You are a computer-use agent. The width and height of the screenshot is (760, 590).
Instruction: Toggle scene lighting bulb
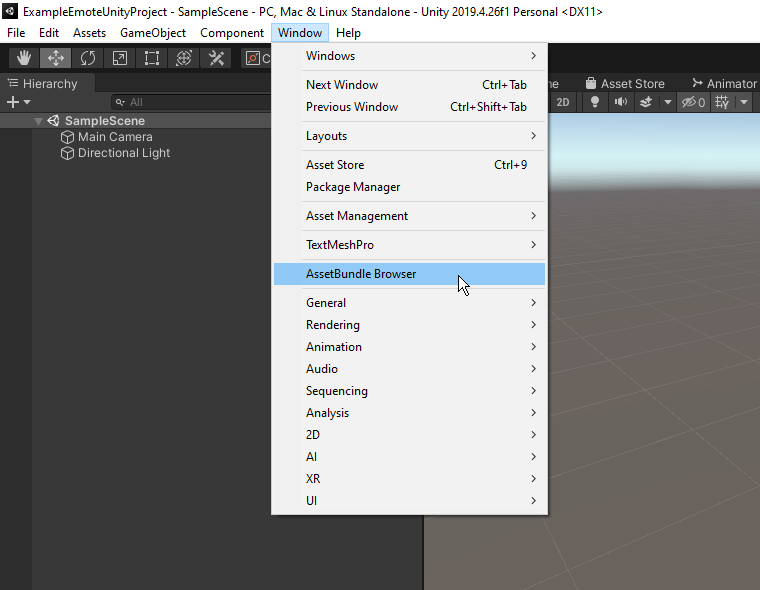(x=595, y=102)
